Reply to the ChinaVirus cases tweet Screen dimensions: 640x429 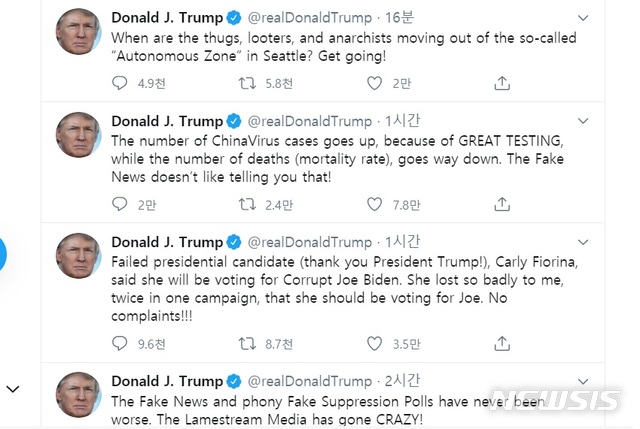(x=121, y=205)
